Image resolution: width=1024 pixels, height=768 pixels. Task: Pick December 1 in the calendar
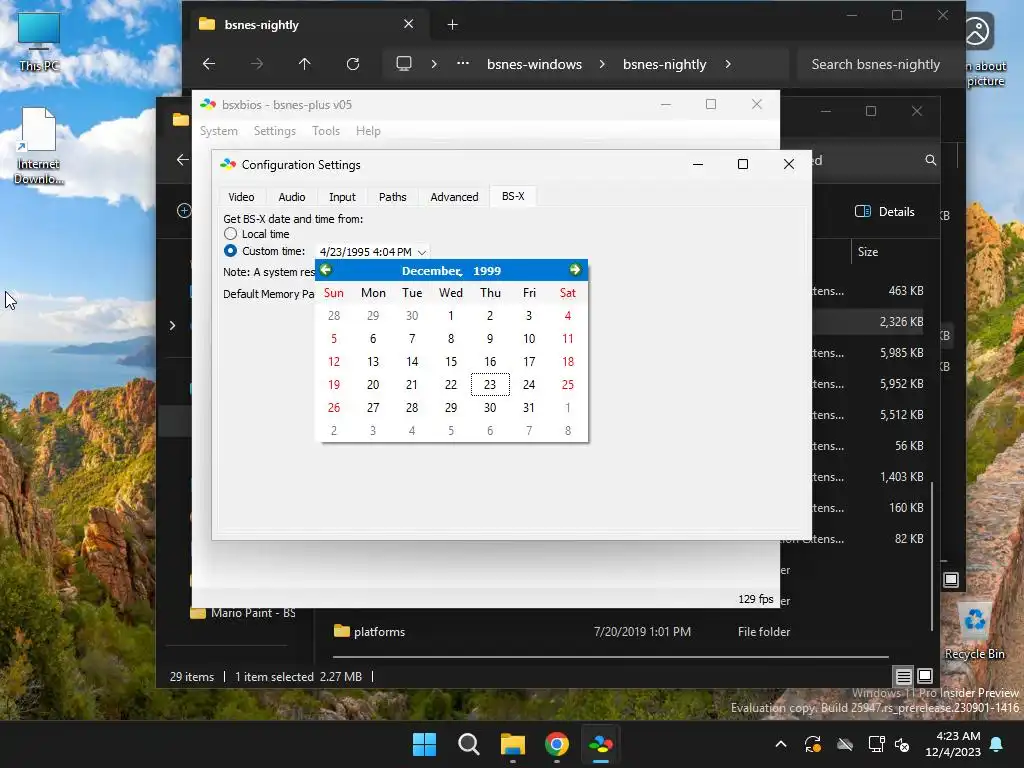451,315
